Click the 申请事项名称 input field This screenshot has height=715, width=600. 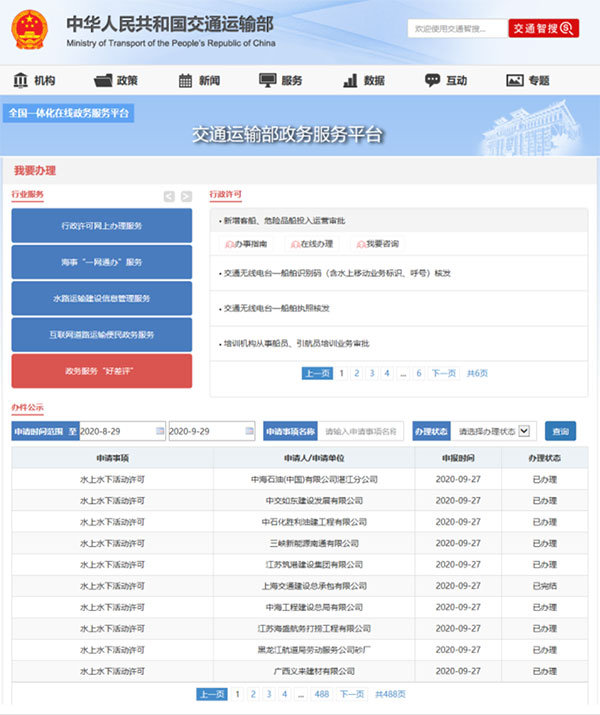362,431
